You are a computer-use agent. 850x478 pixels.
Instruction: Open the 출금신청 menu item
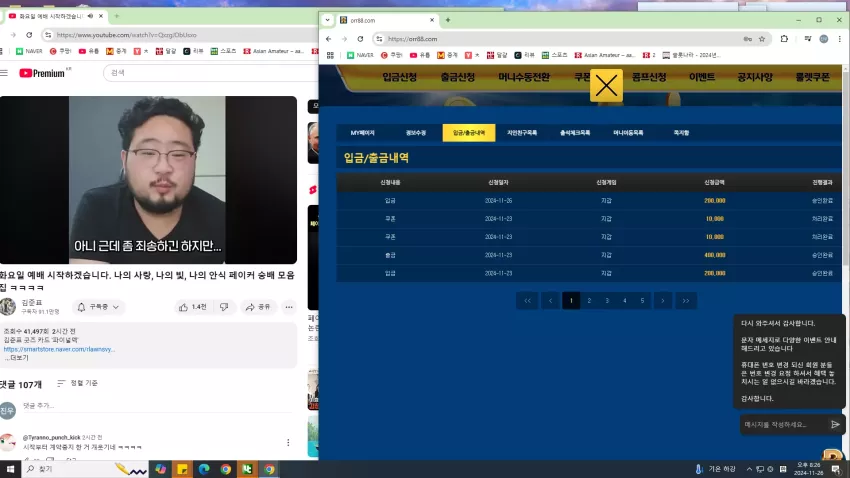click(458, 77)
